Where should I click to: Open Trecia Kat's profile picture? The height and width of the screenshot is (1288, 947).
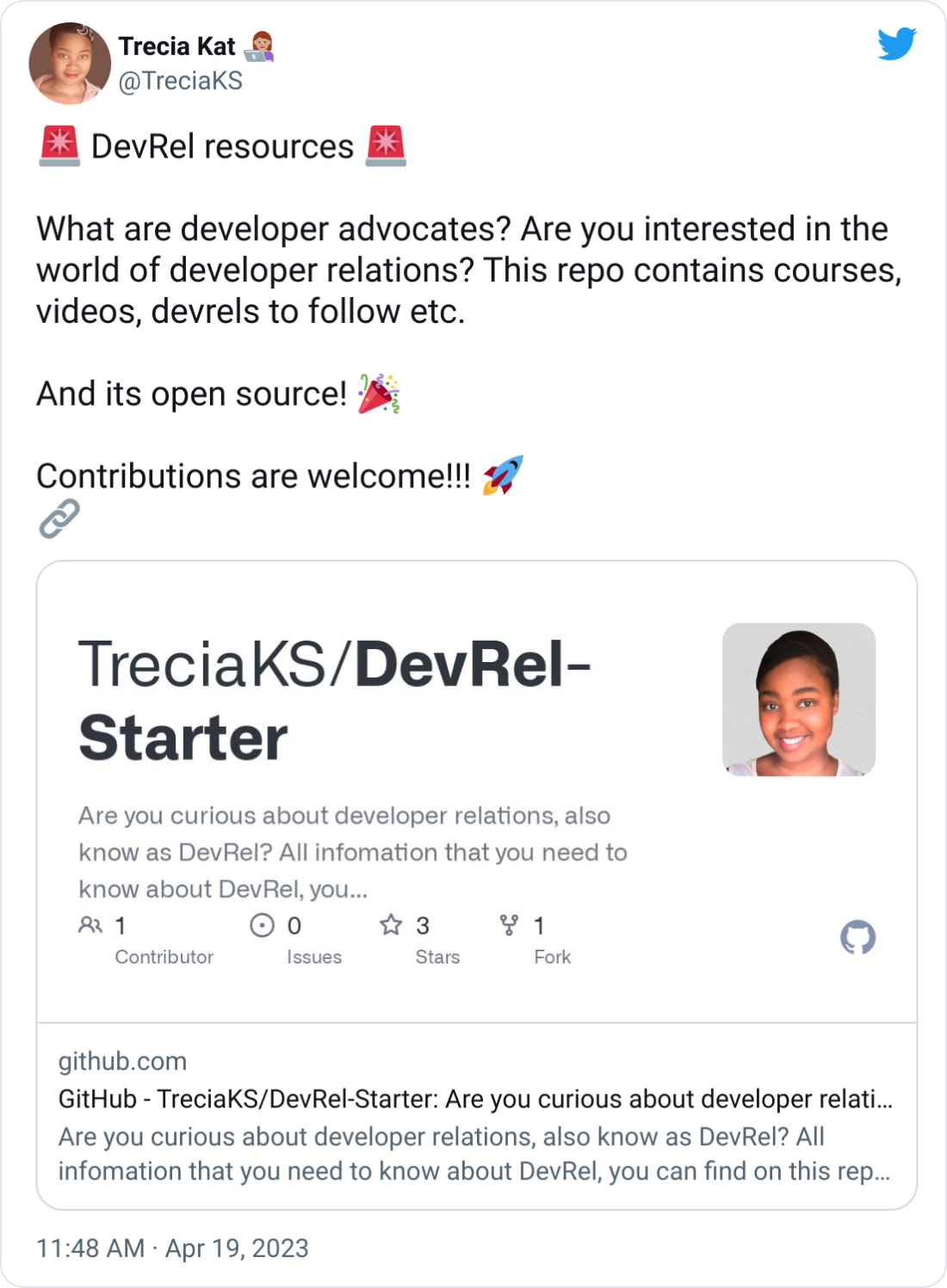click(x=69, y=63)
